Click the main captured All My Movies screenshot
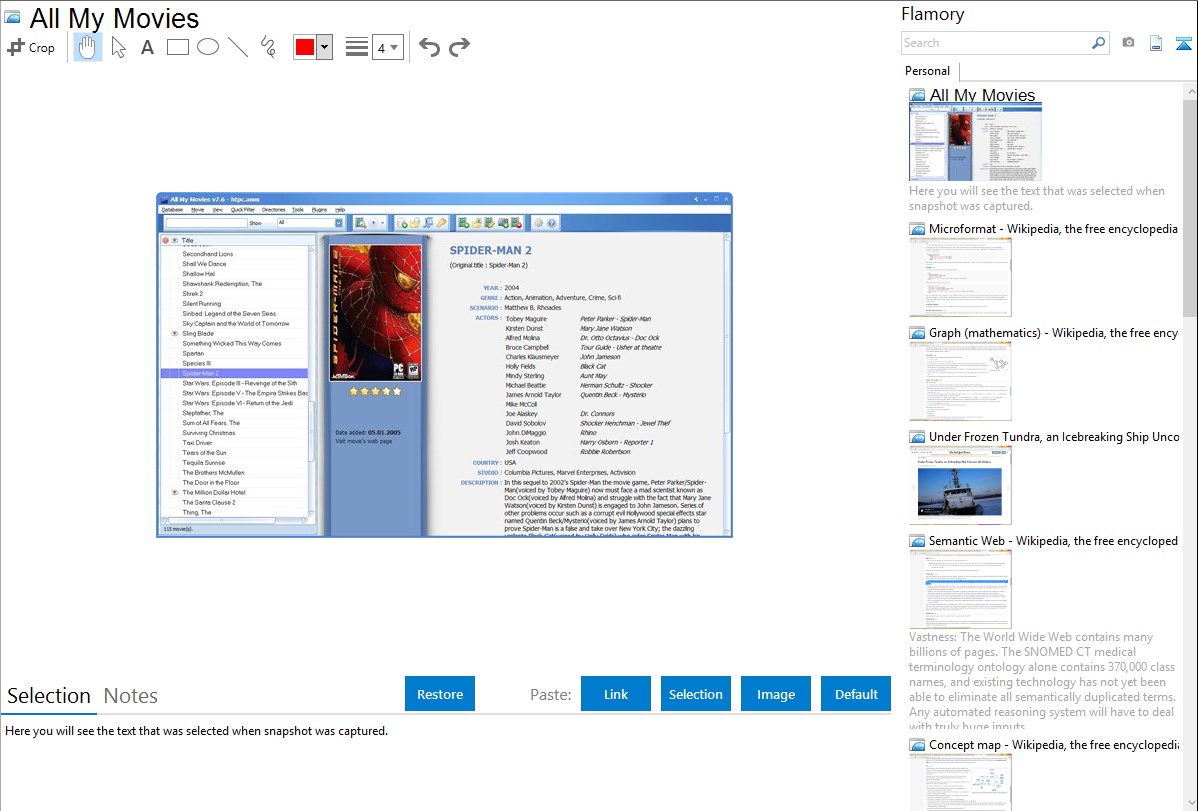The image size is (1198, 811). (x=444, y=365)
